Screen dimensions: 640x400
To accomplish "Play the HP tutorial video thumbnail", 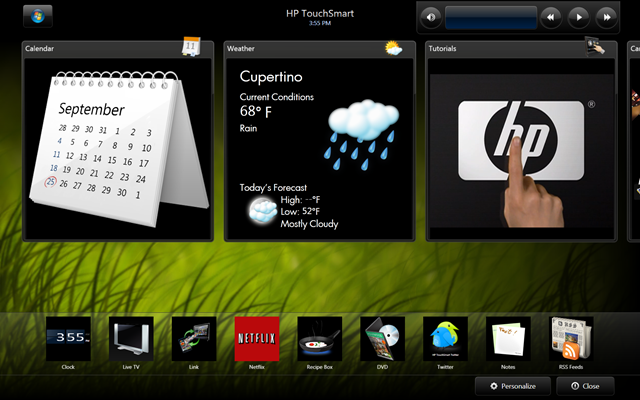I will click(521, 151).
